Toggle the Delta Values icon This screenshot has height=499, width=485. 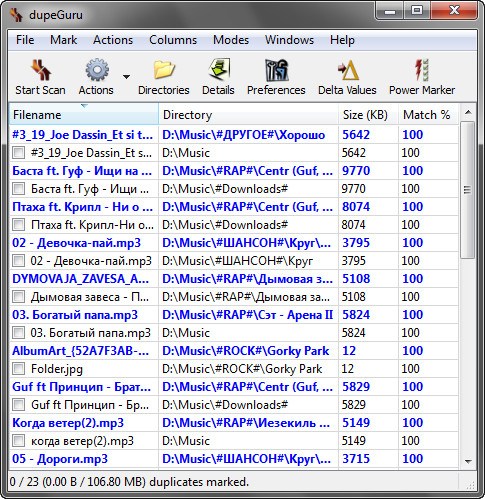[348, 70]
